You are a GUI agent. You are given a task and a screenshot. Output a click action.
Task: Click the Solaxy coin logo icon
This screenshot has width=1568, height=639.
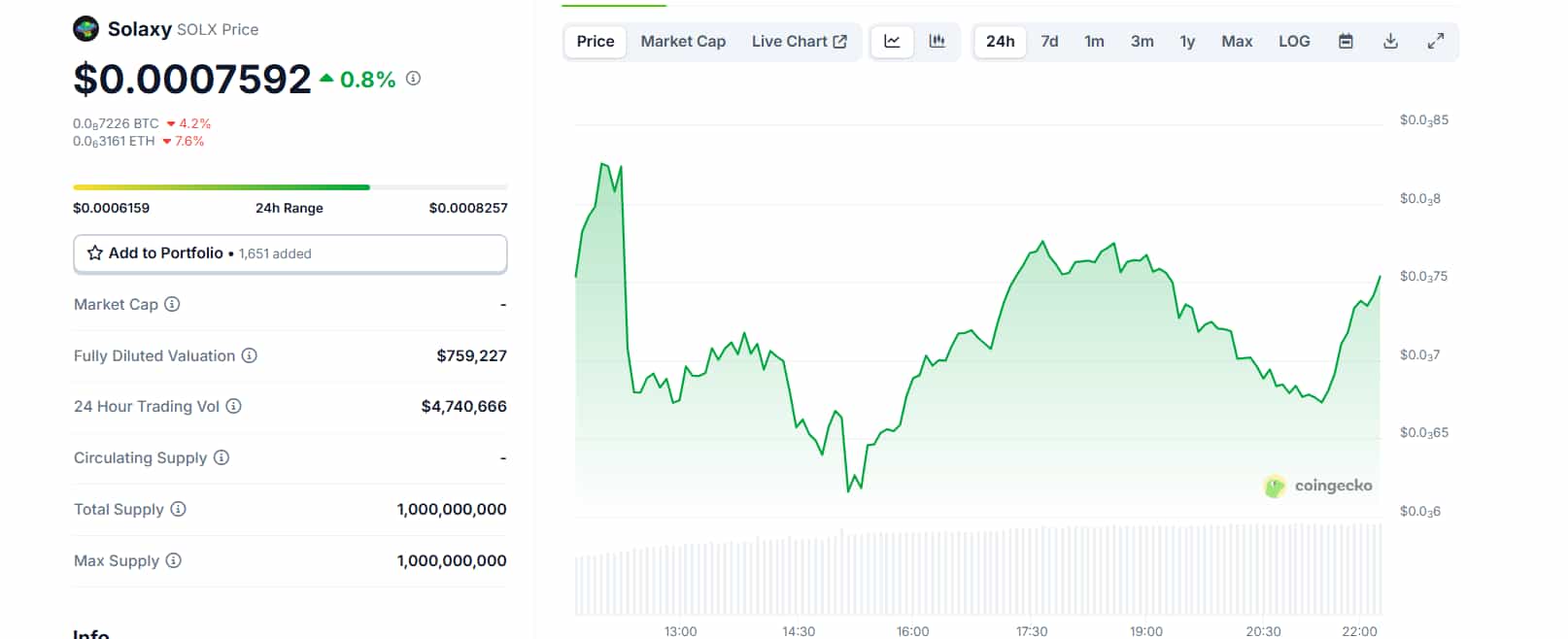coord(85,29)
